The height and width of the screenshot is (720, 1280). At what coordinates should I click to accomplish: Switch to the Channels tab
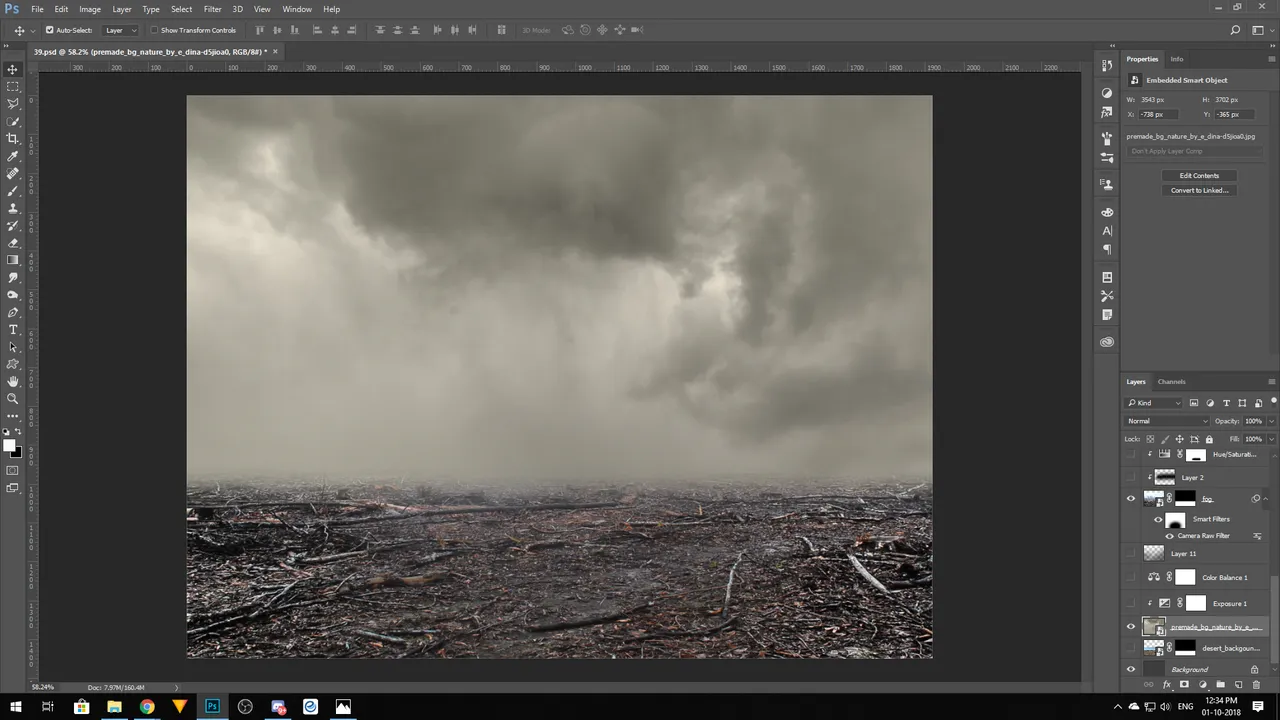1171,381
